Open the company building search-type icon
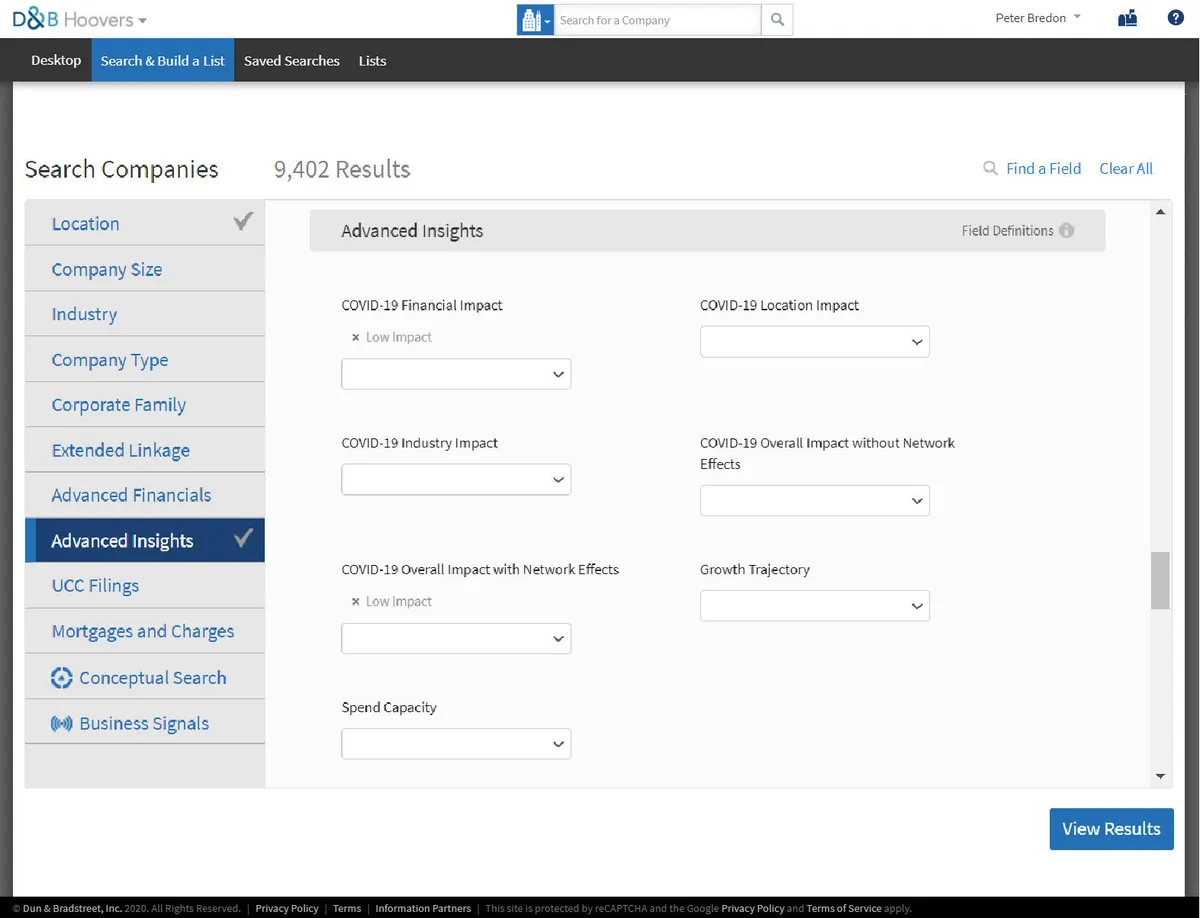 (x=534, y=20)
